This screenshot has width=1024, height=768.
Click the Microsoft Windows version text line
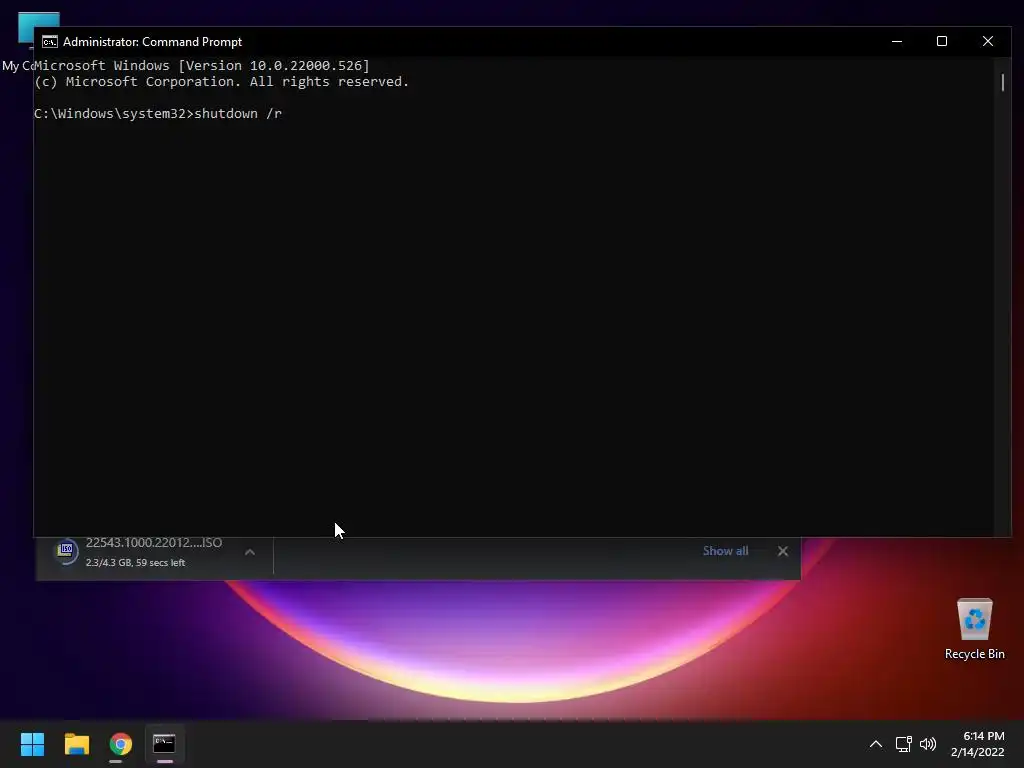(202, 65)
